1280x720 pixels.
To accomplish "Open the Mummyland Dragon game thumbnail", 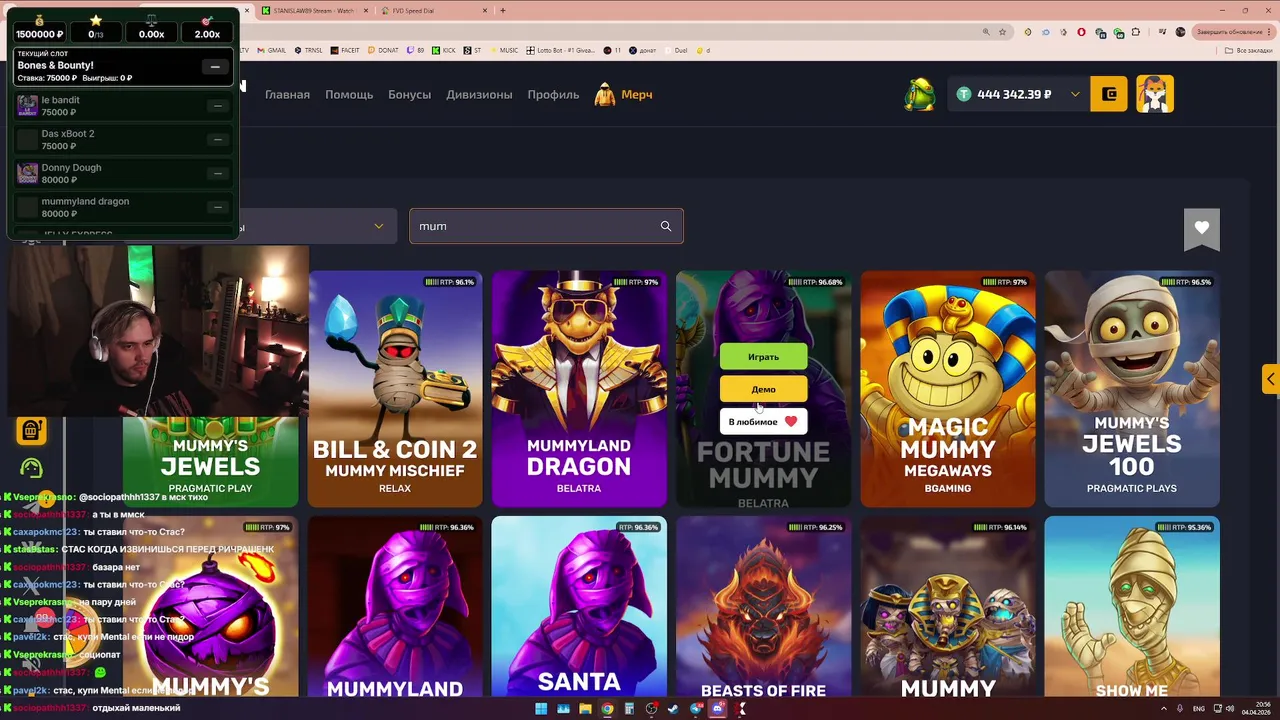I will pos(579,389).
